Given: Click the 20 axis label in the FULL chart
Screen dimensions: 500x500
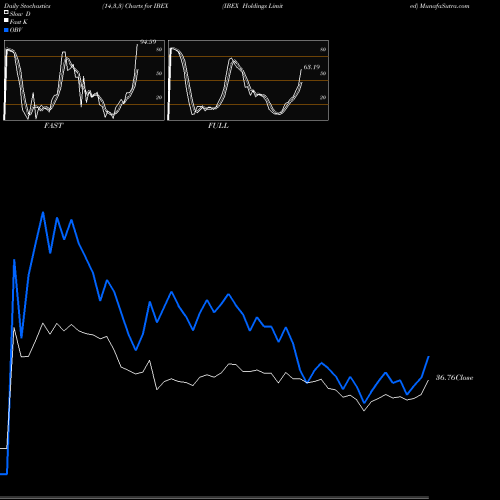Looking at the screenshot, I should coord(323,97).
